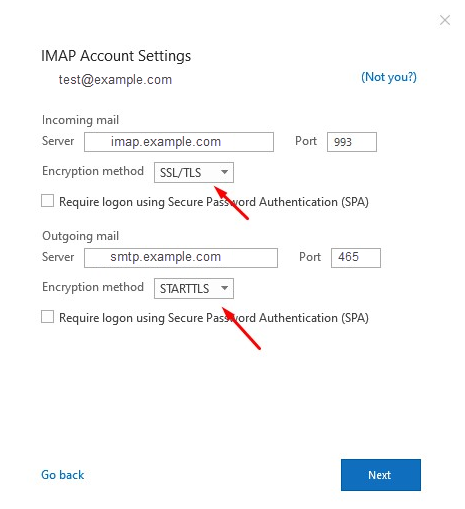This screenshot has height=509, width=465.
Task: Click the "Outgoing mail" section label
Action: (80, 236)
